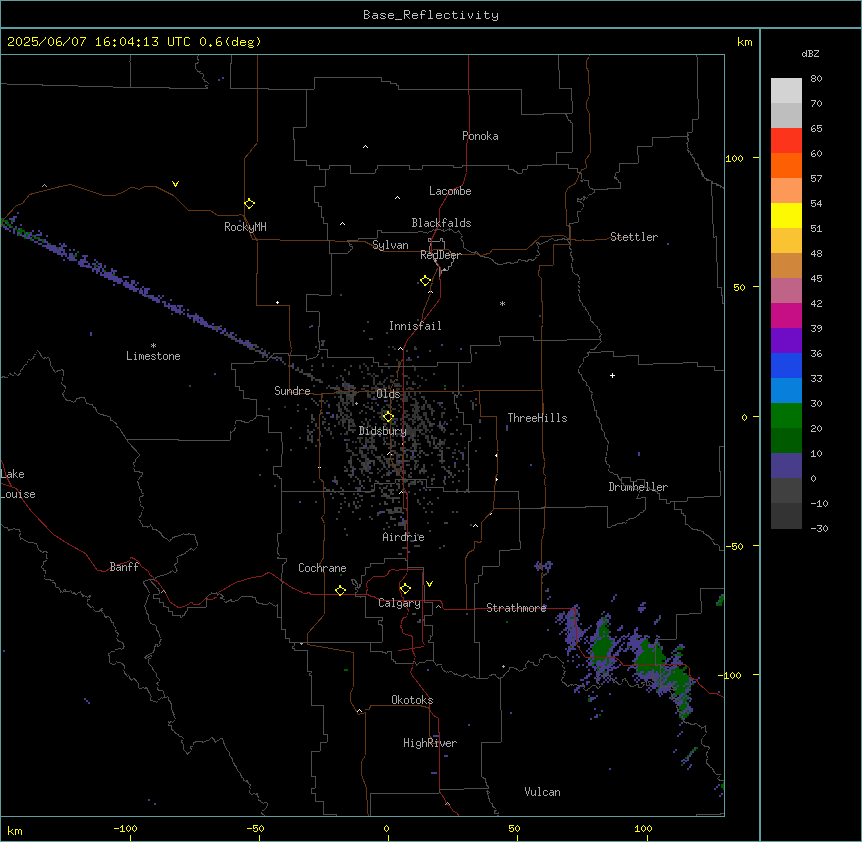Select the yellow diamond marker above Calgary label
The width and height of the screenshot is (862, 842).
(405, 589)
